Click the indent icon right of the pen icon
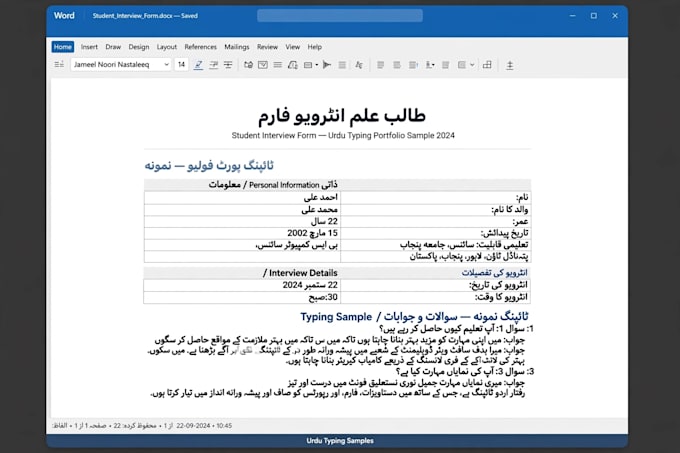 click(213, 65)
